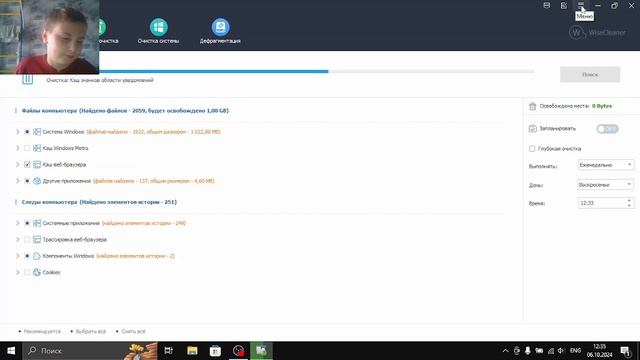This screenshot has width=640, height=360.
Task: Expand the Cookies row
Action: [x=18, y=272]
